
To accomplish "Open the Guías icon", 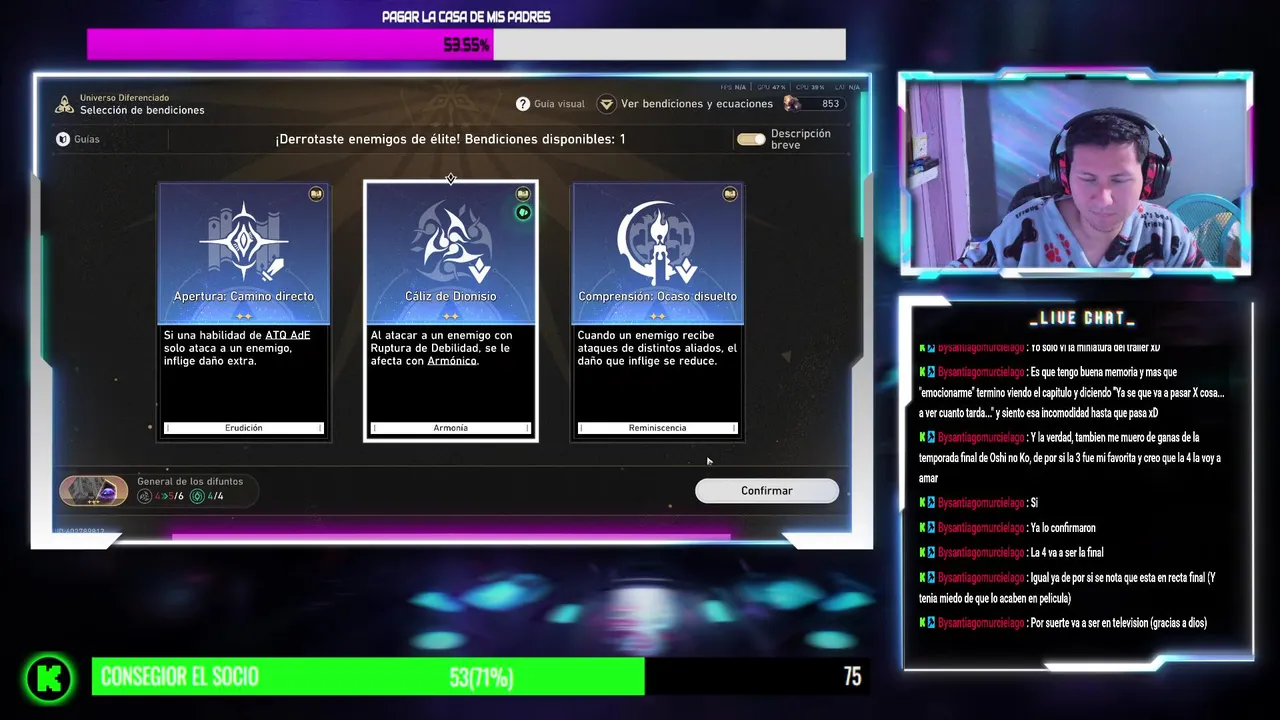I will tap(63, 139).
